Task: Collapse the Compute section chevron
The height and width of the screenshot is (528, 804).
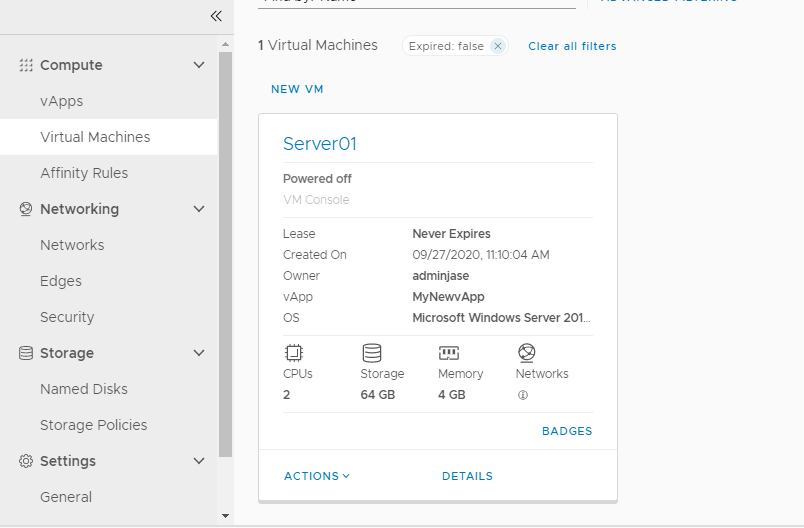Action: point(199,65)
